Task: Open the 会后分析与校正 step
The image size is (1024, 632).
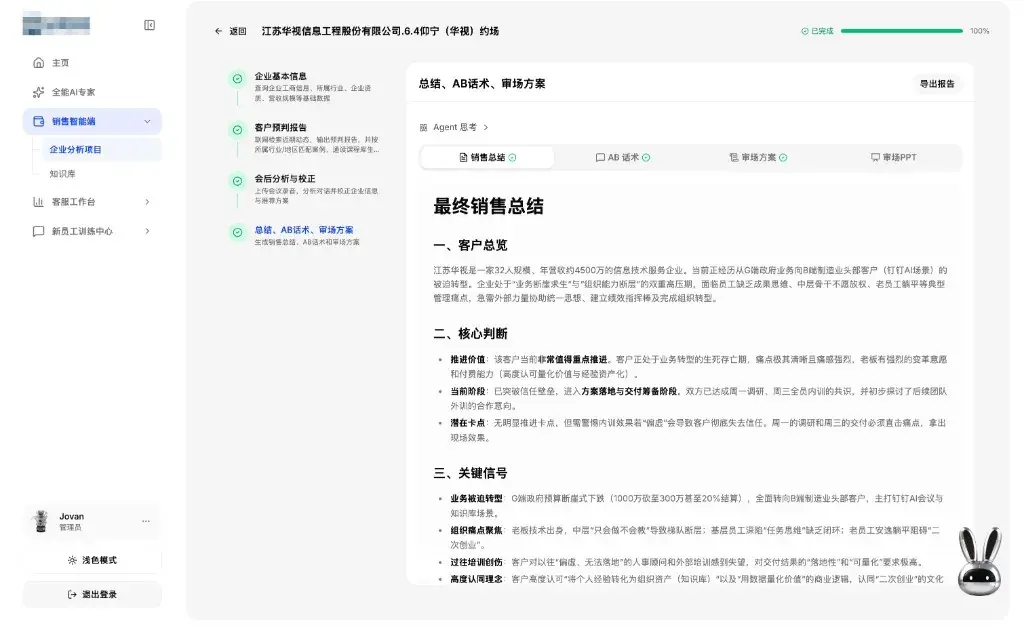Action: [x=304, y=189]
